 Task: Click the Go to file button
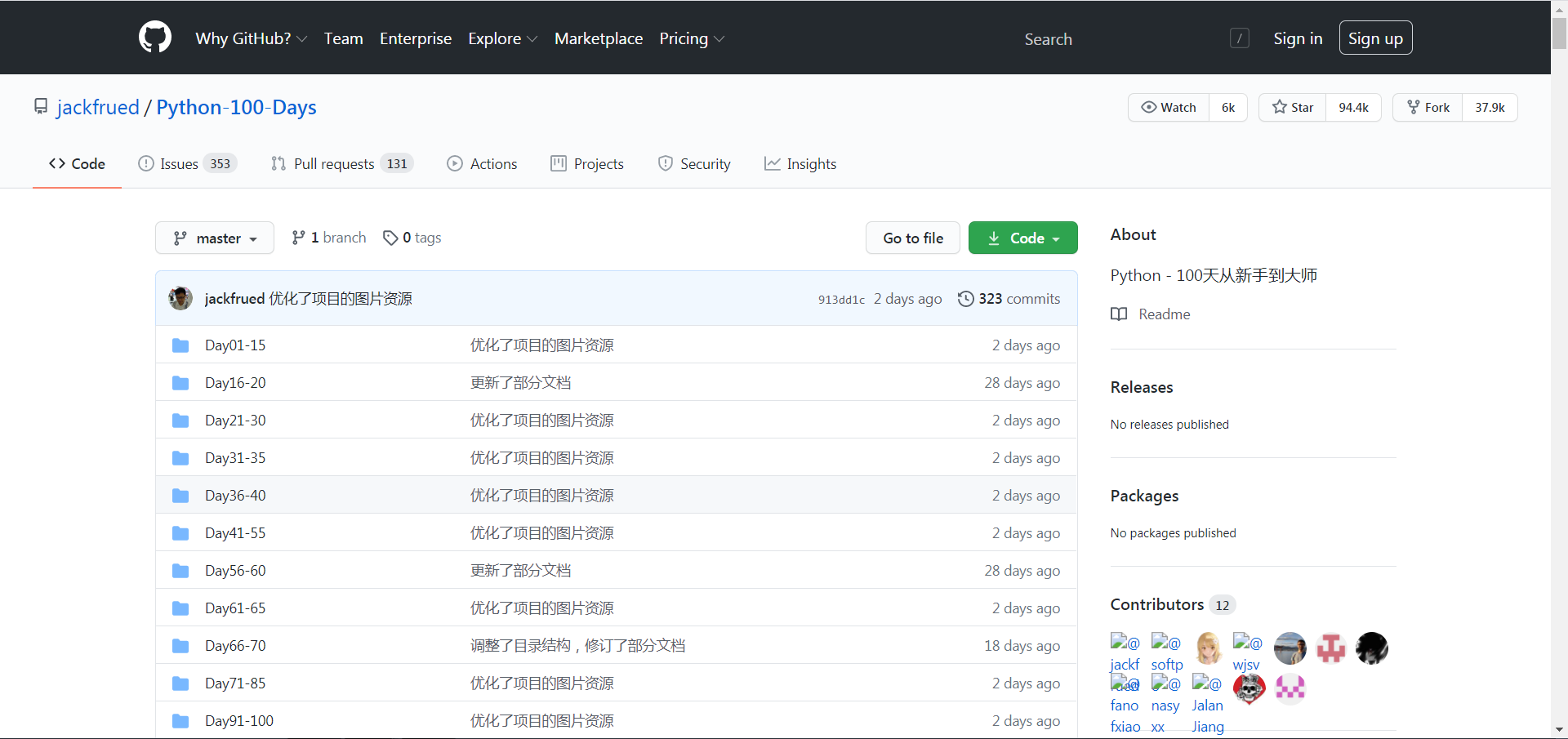(x=913, y=238)
